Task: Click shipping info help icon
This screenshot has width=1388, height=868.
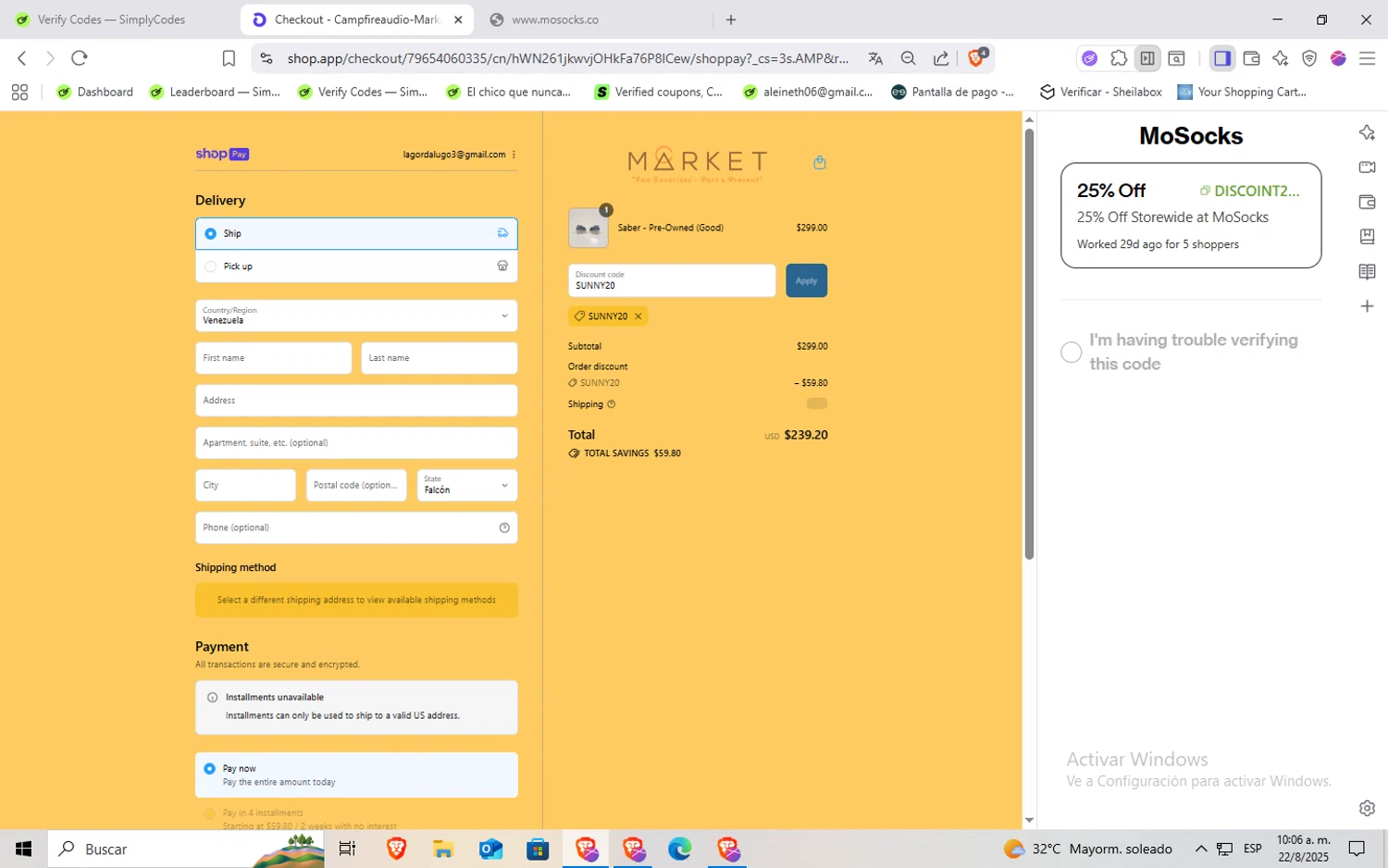Action: point(611,404)
